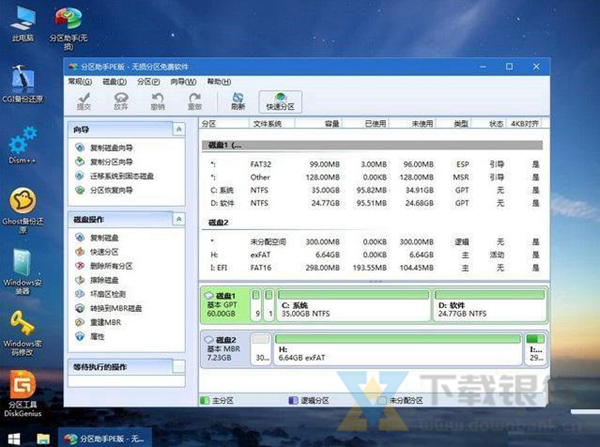Open Windows密码修改 desktop icon
The image size is (600, 447).
click(x=23, y=333)
